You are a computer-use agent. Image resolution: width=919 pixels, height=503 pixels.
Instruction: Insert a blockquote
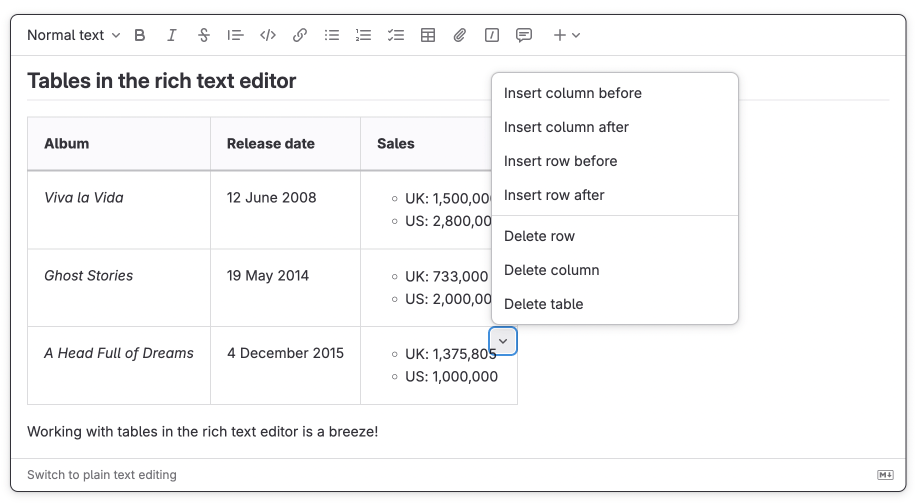(x=236, y=35)
